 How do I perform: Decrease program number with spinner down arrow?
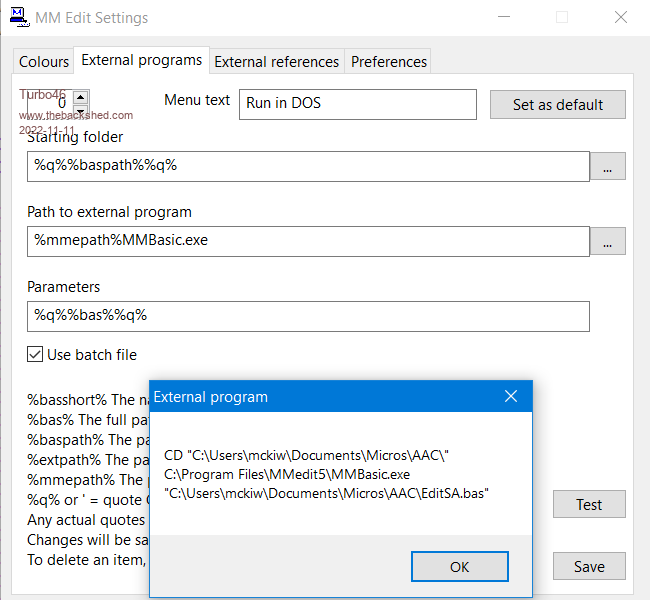point(81,109)
